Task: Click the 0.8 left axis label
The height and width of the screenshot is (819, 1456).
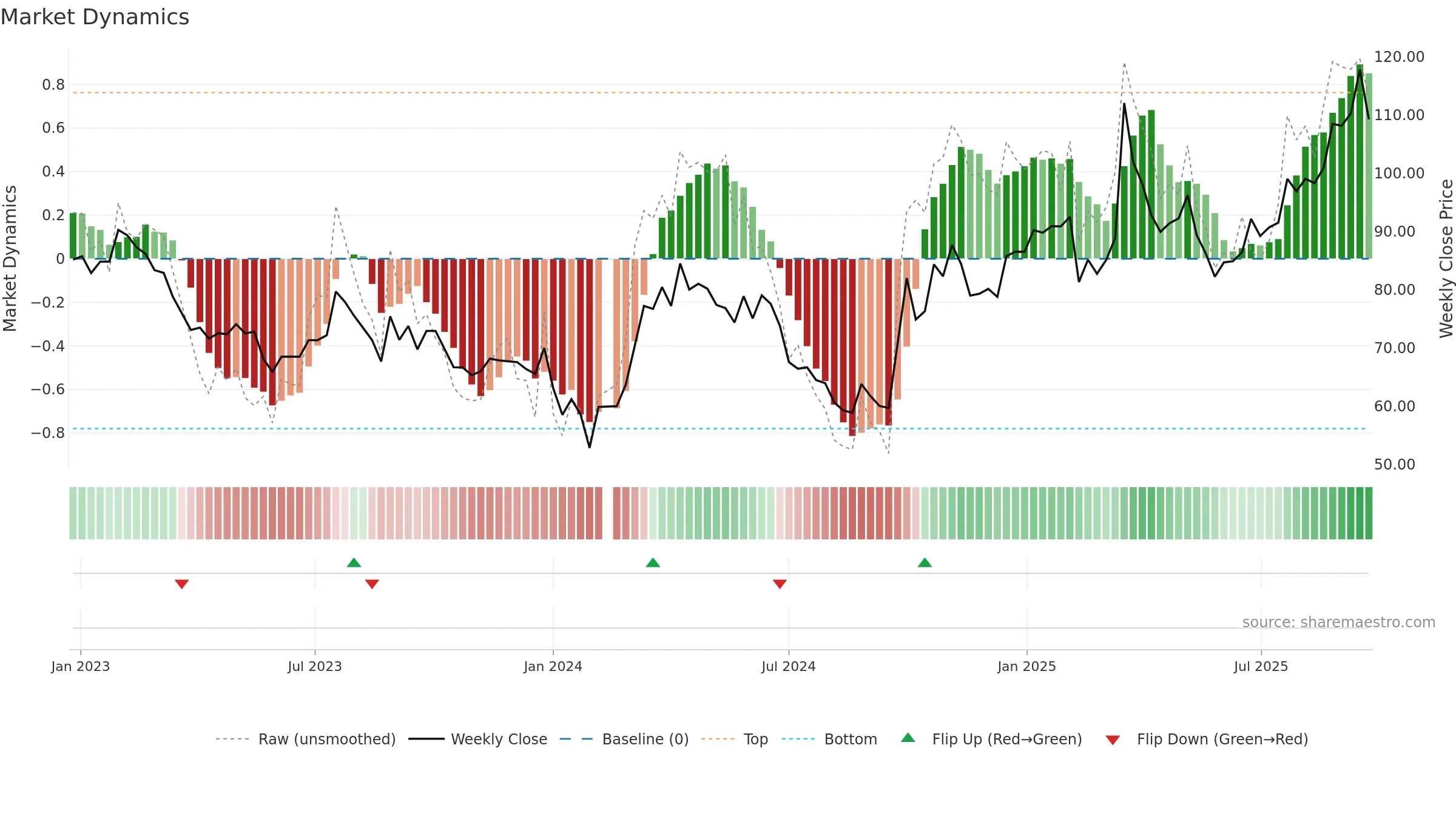Action: tap(53, 84)
